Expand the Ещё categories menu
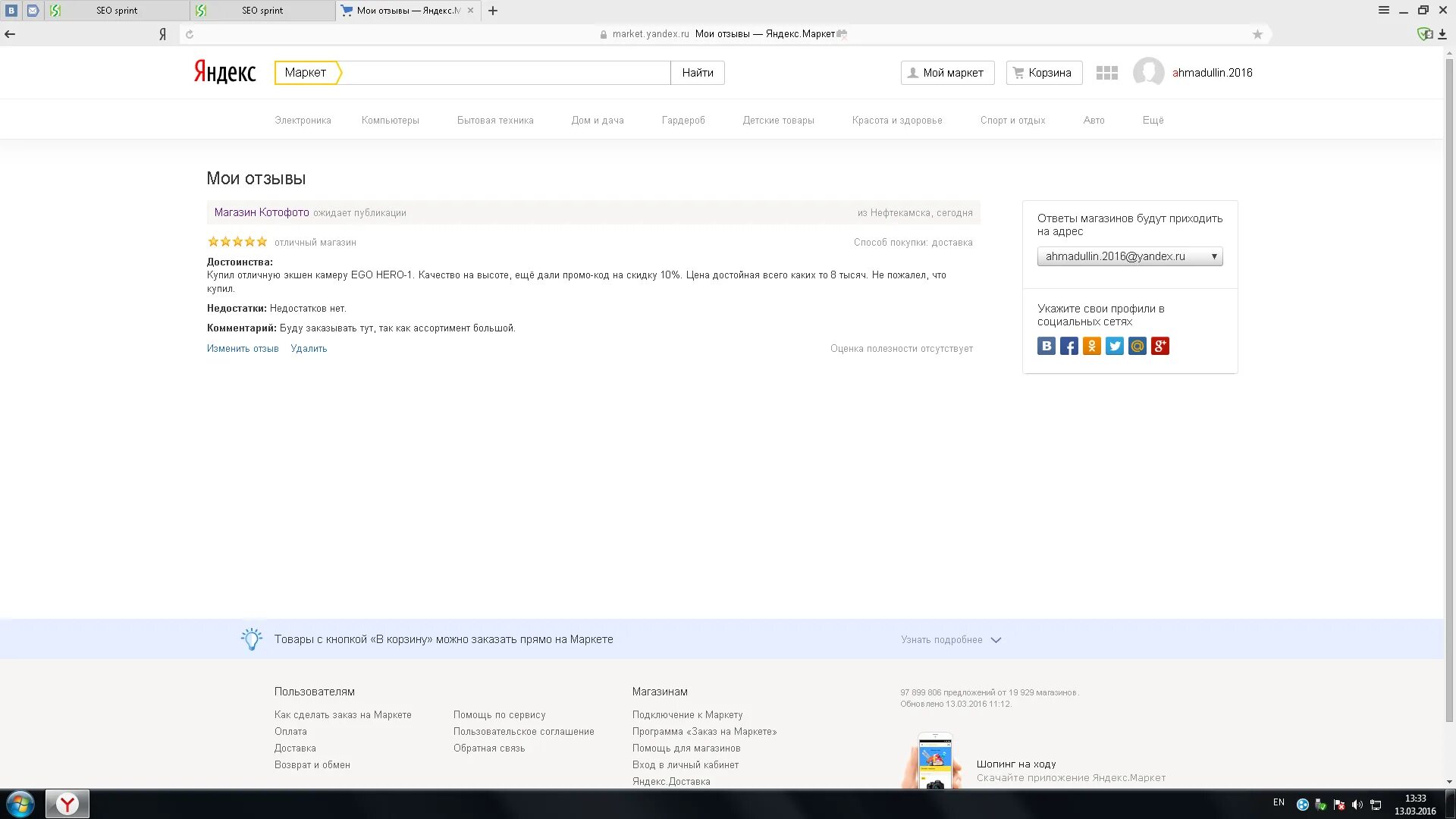 [x=1153, y=121]
